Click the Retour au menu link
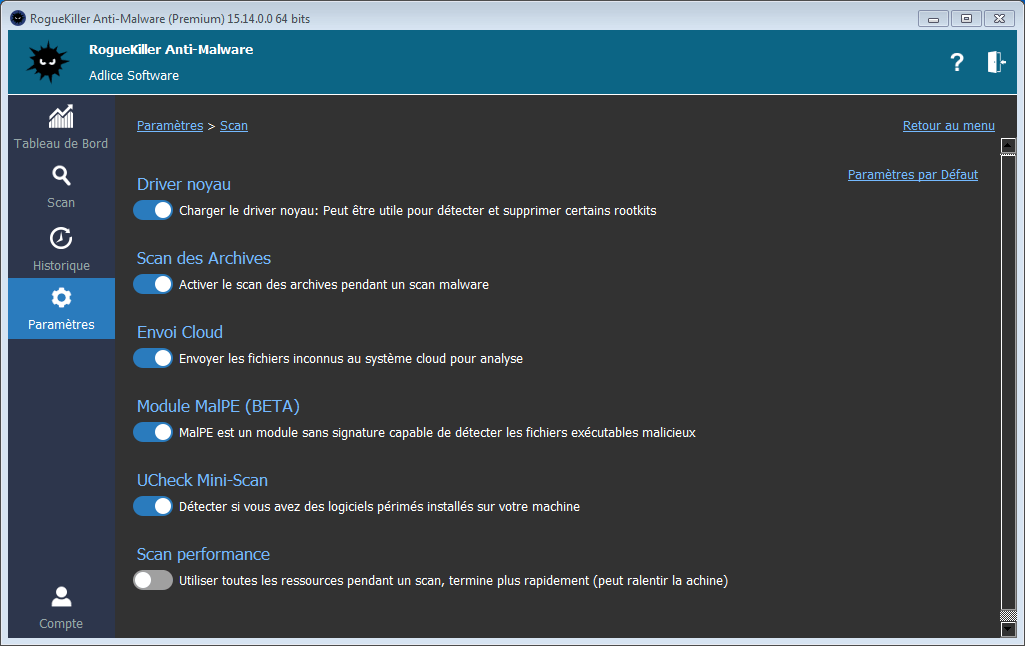The width and height of the screenshot is (1025, 646). point(948,126)
